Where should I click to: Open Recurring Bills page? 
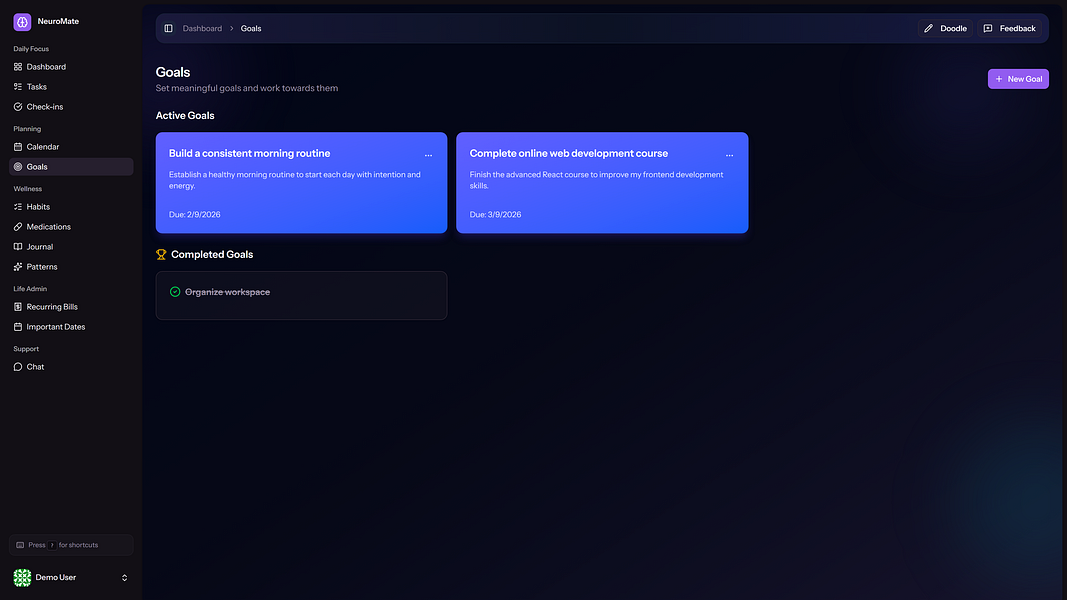(x=71, y=307)
